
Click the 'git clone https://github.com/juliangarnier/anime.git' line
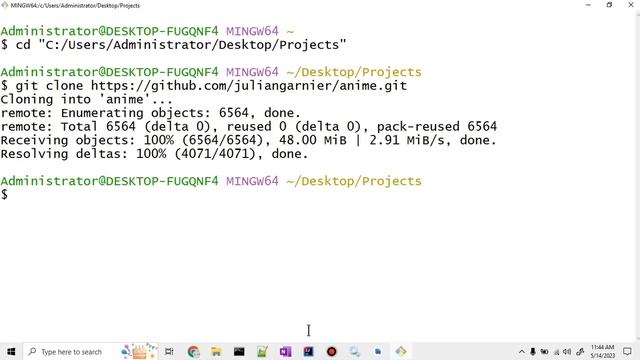(x=204, y=86)
